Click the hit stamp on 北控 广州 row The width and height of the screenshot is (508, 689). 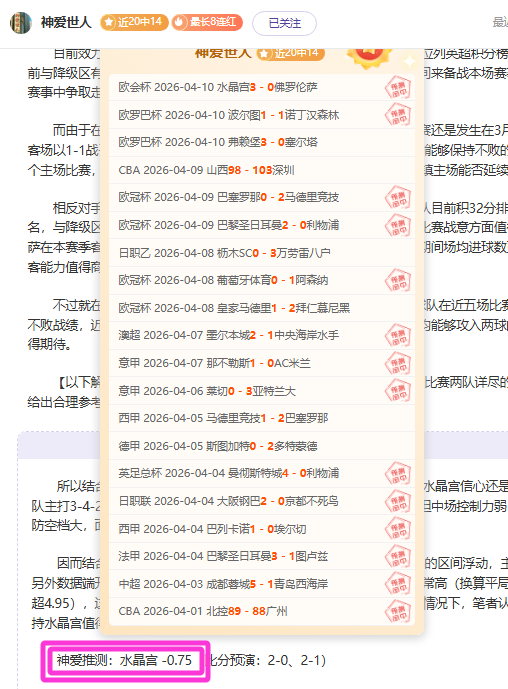398,611
